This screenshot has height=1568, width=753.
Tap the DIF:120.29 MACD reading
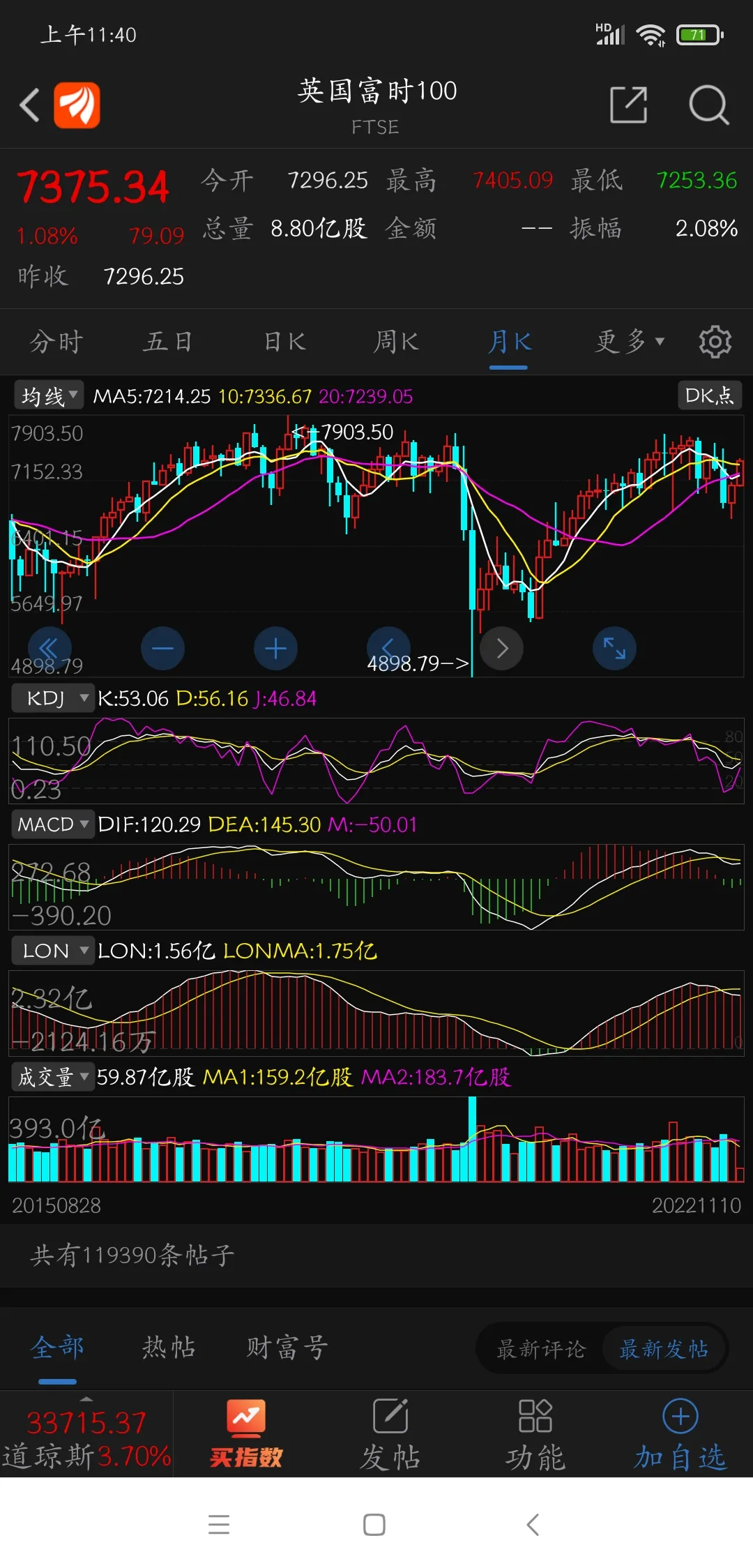click(149, 824)
